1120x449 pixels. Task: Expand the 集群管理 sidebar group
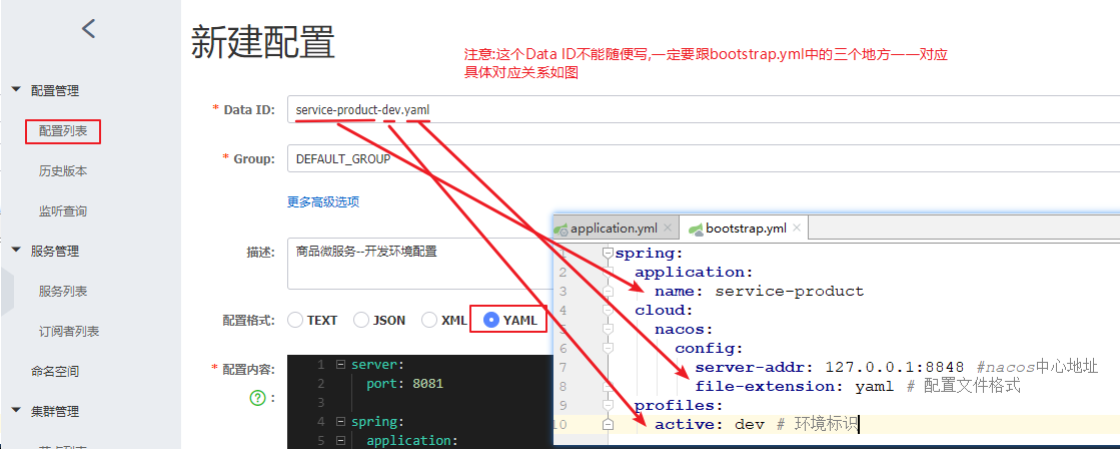coord(16,410)
